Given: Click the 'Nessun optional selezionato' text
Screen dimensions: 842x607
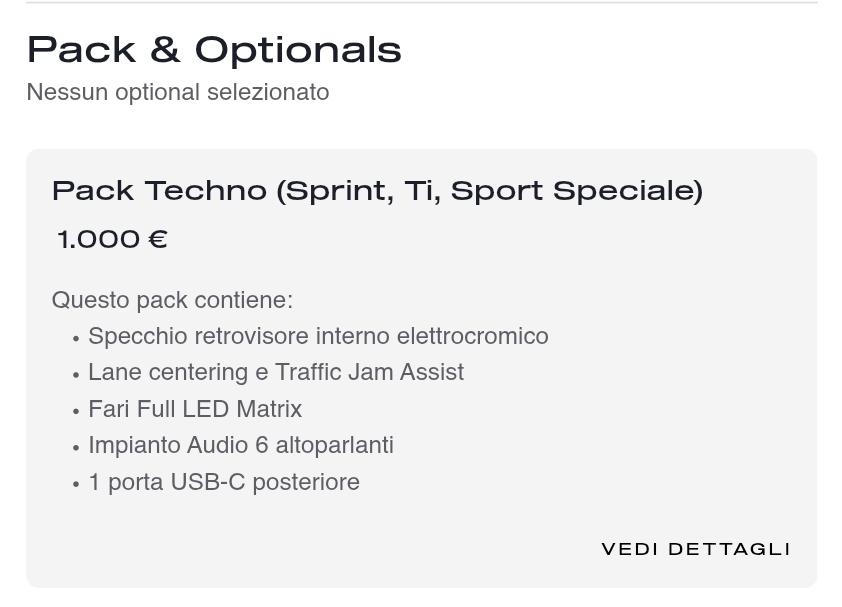Looking at the screenshot, I should [178, 92].
